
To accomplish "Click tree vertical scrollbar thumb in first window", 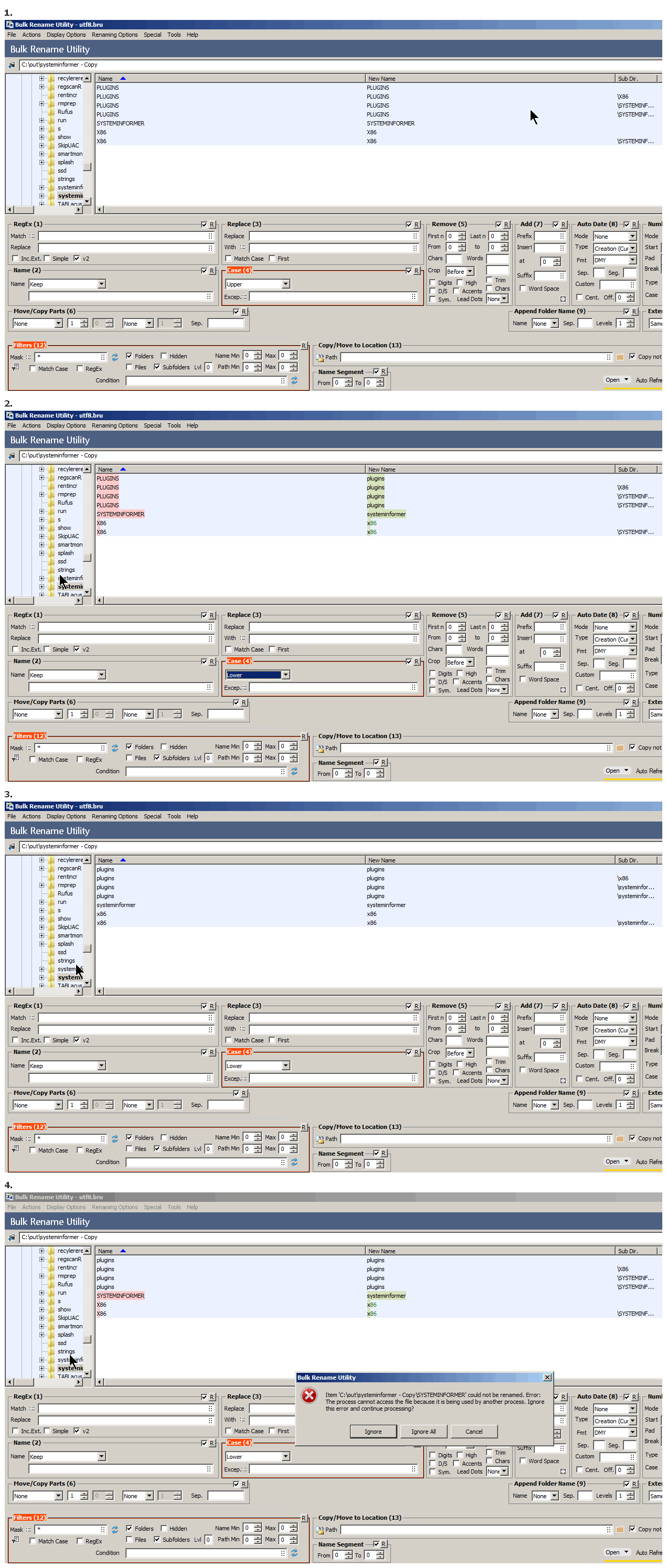I will coord(87,166).
